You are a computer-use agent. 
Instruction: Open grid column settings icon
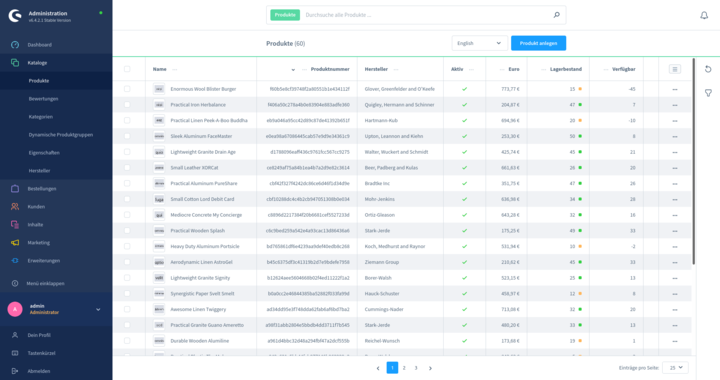point(675,69)
